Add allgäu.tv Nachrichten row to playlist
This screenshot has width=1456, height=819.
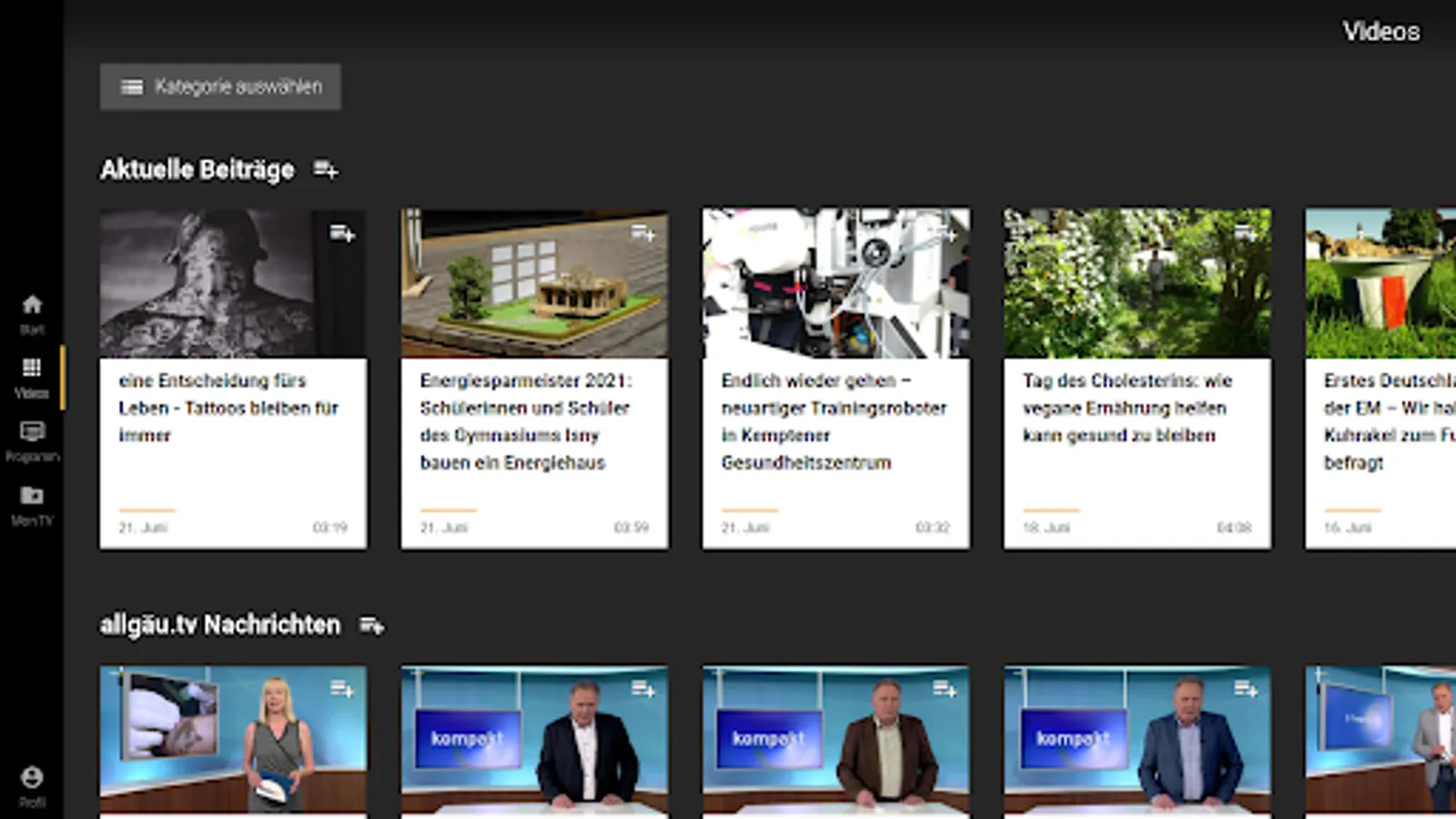click(371, 625)
